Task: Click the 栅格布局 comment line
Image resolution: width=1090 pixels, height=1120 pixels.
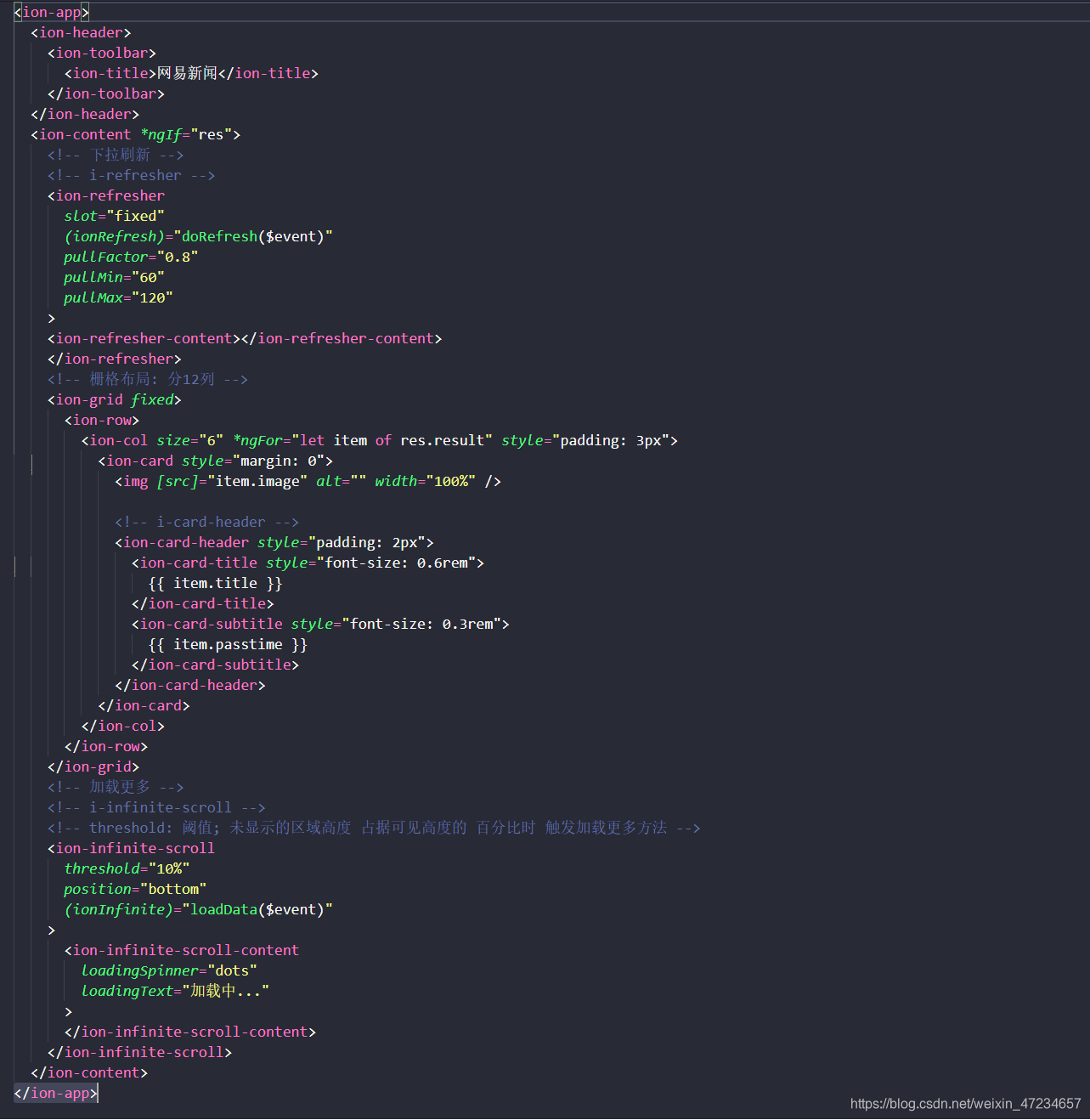Action: tap(148, 379)
